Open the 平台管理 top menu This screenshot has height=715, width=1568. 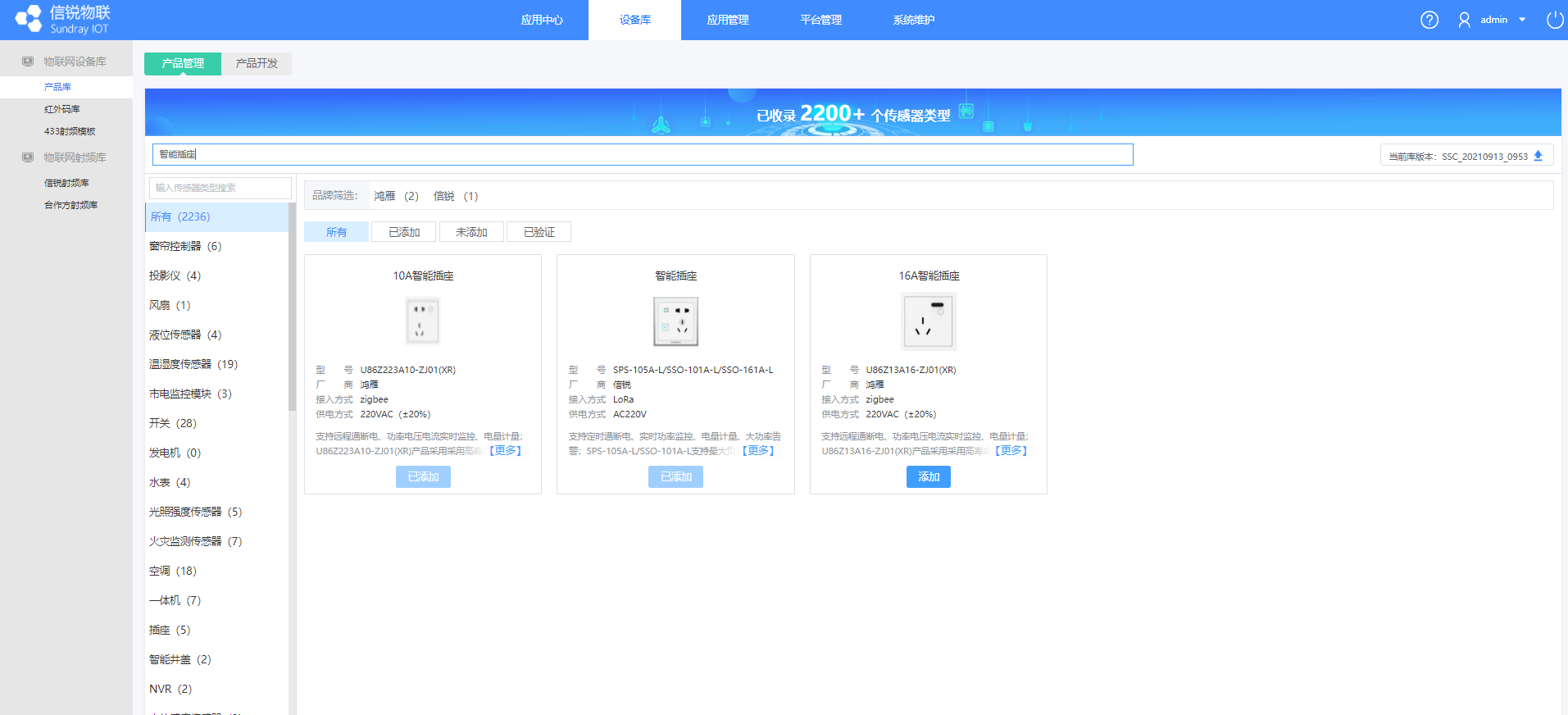(x=820, y=20)
